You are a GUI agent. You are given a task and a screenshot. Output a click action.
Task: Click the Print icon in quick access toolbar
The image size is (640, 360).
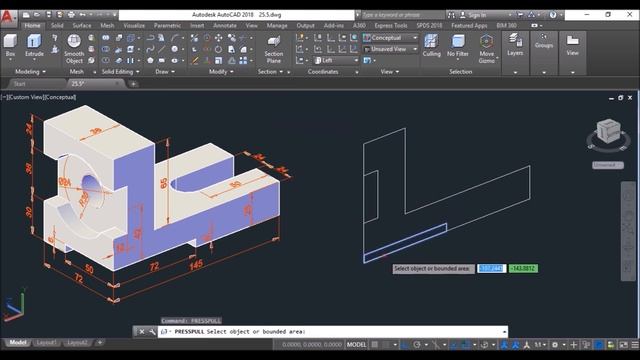71,15
